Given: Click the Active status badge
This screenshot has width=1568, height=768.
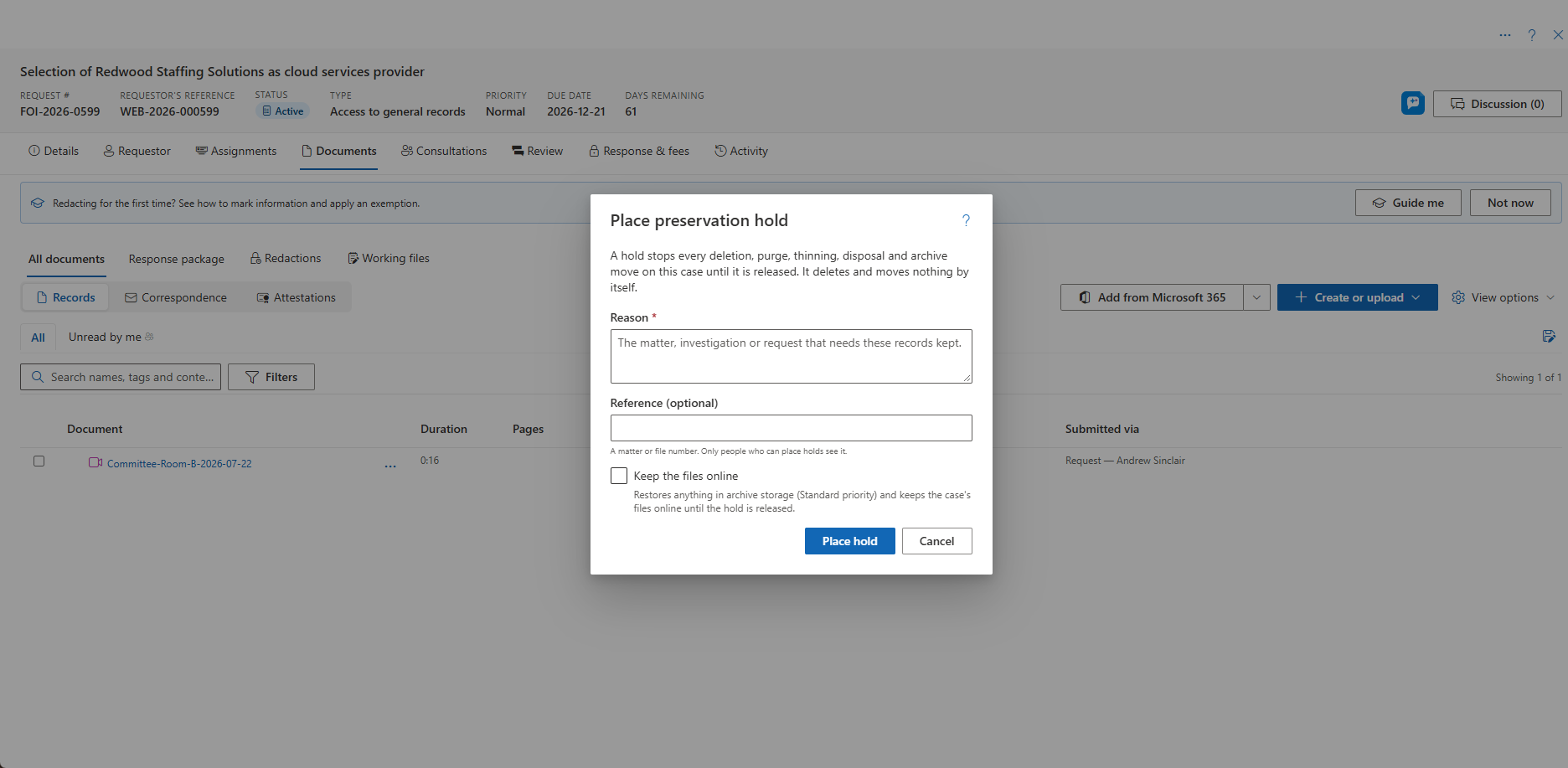Looking at the screenshot, I should tap(282, 111).
